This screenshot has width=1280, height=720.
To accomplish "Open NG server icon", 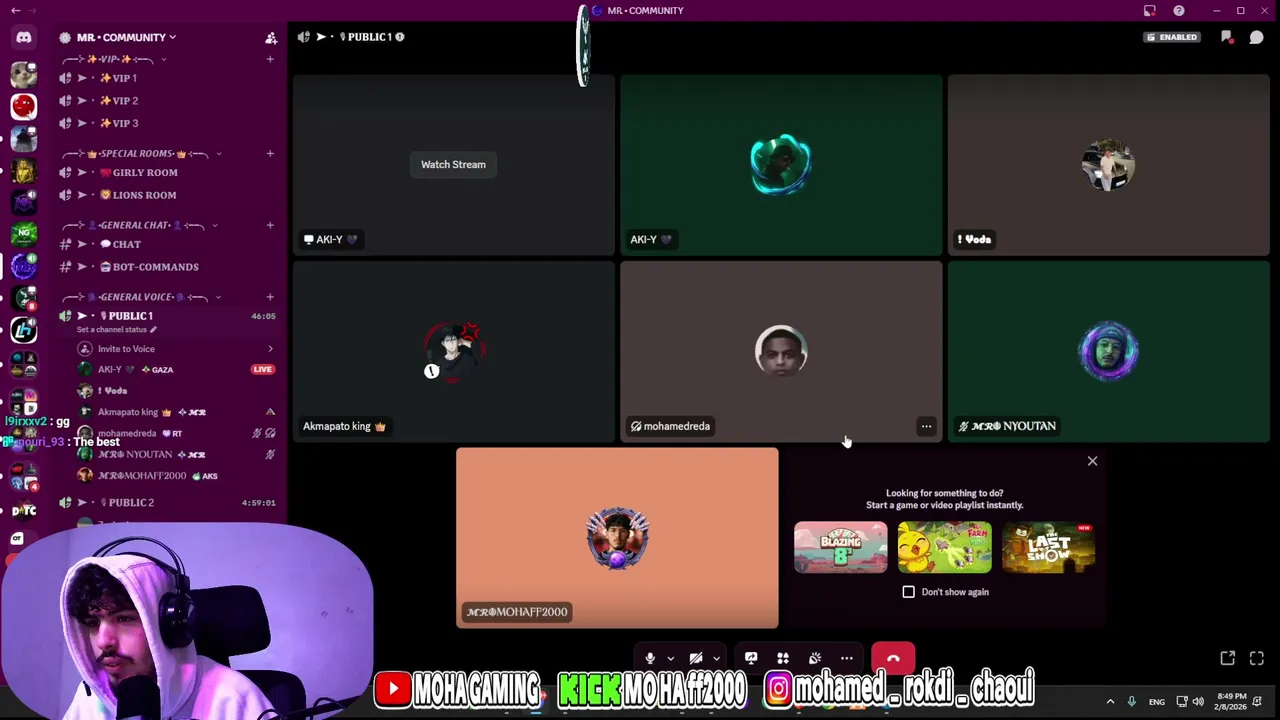I will click(24, 234).
